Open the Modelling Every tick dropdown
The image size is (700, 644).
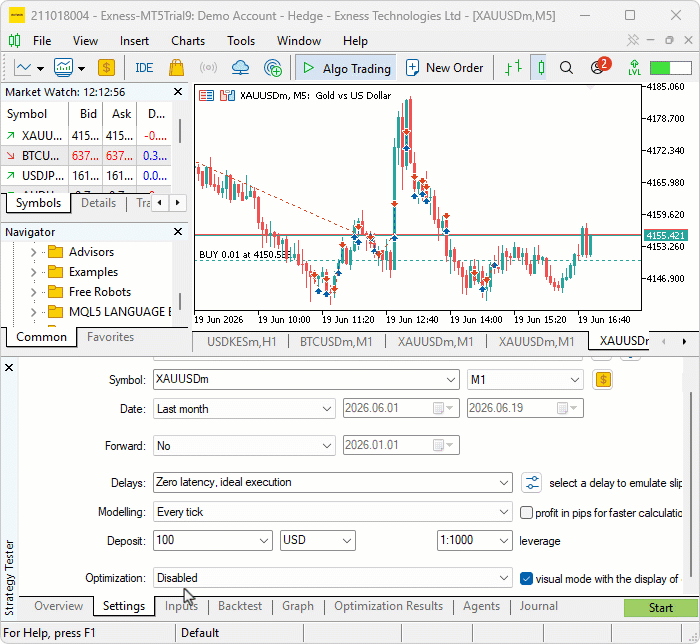[x=333, y=512]
